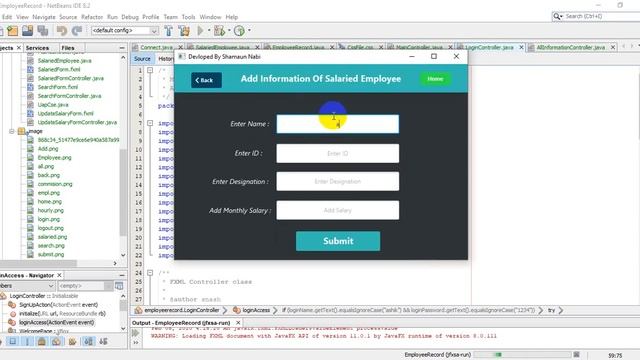Image resolution: width=640 pixels, height=360 pixels.
Task: Click progress bar in status bar
Action: (522, 355)
